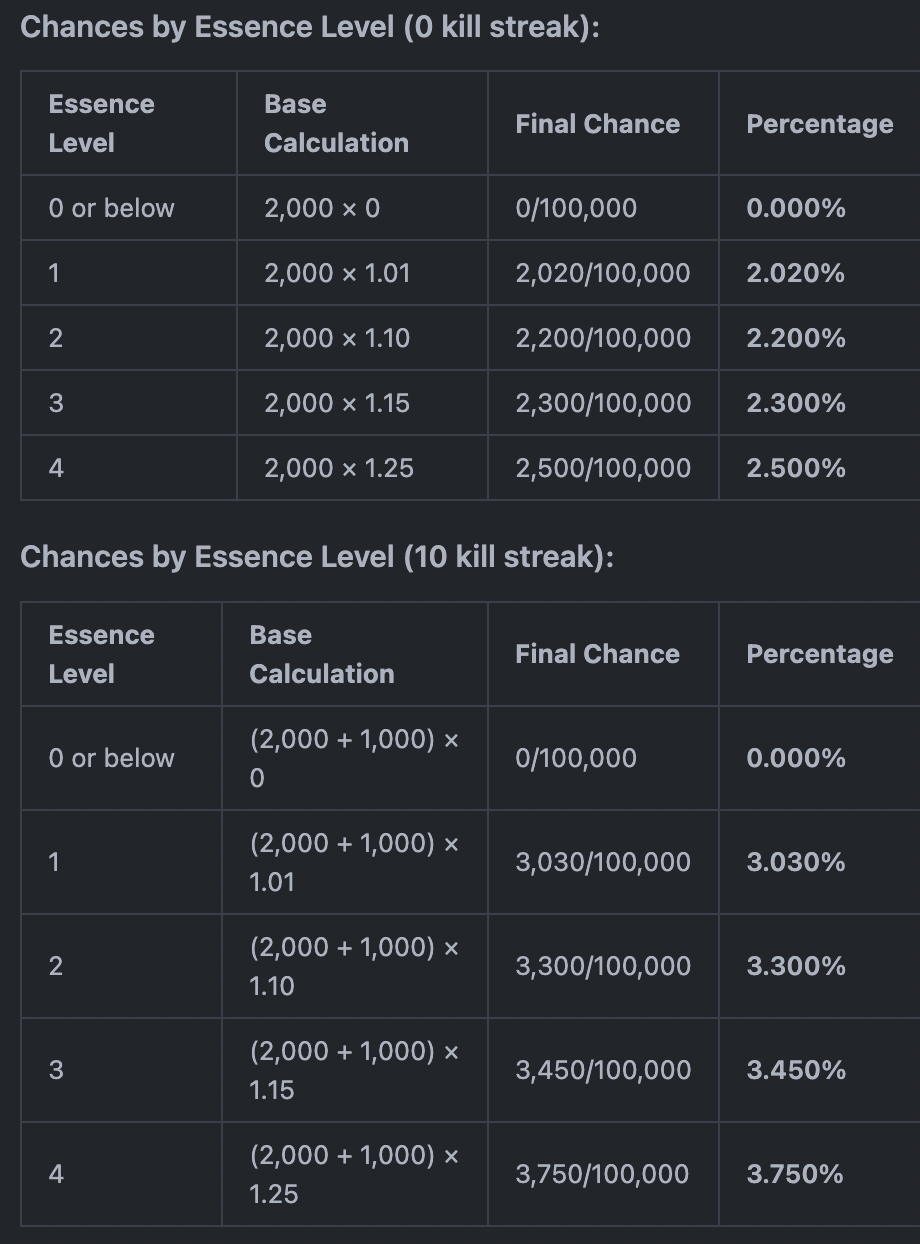Click the 2.500% percentage value
The height and width of the screenshot is (1244, 920).
point(796,468)
